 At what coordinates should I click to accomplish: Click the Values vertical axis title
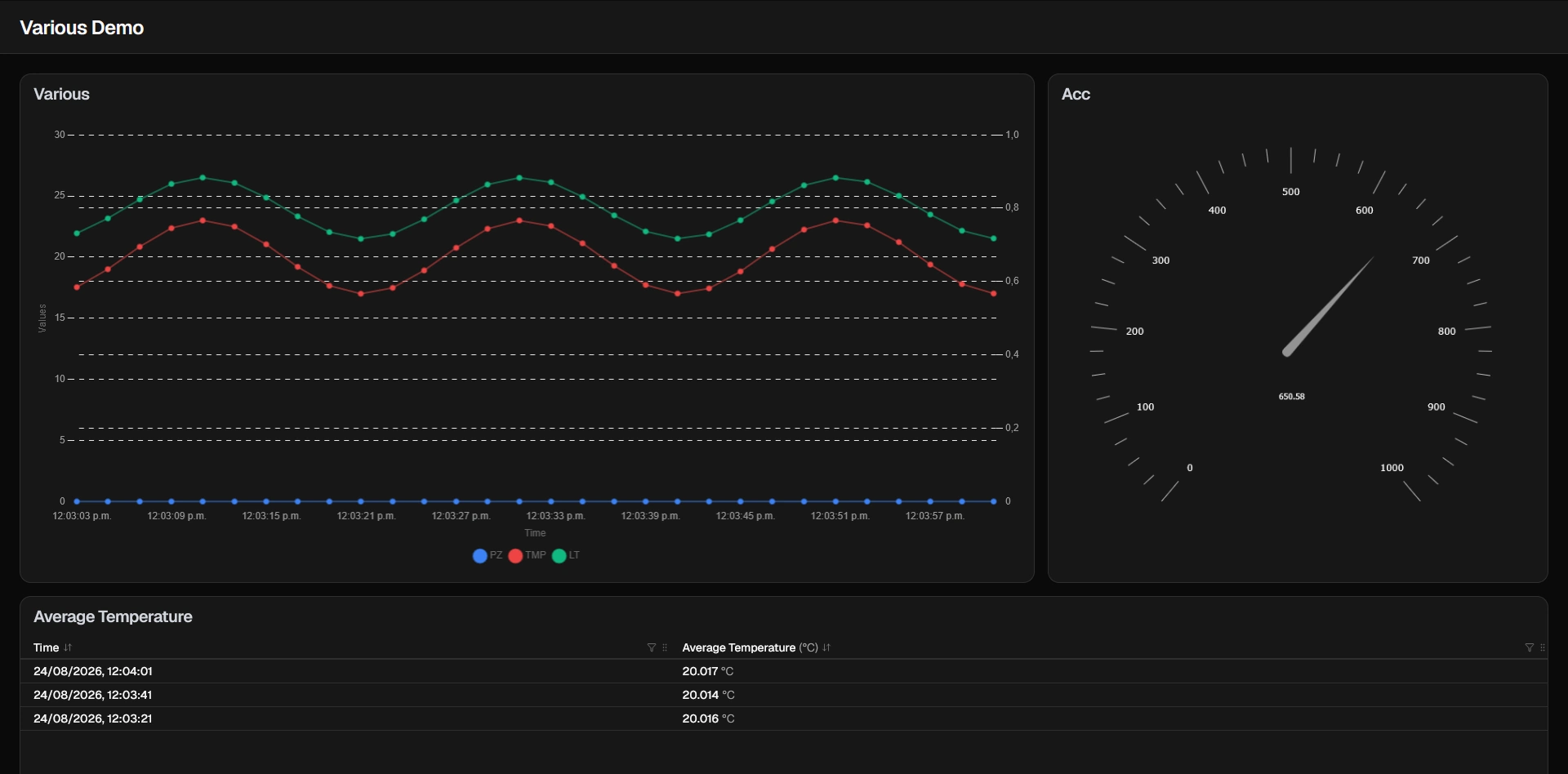[x=42, y=318]
